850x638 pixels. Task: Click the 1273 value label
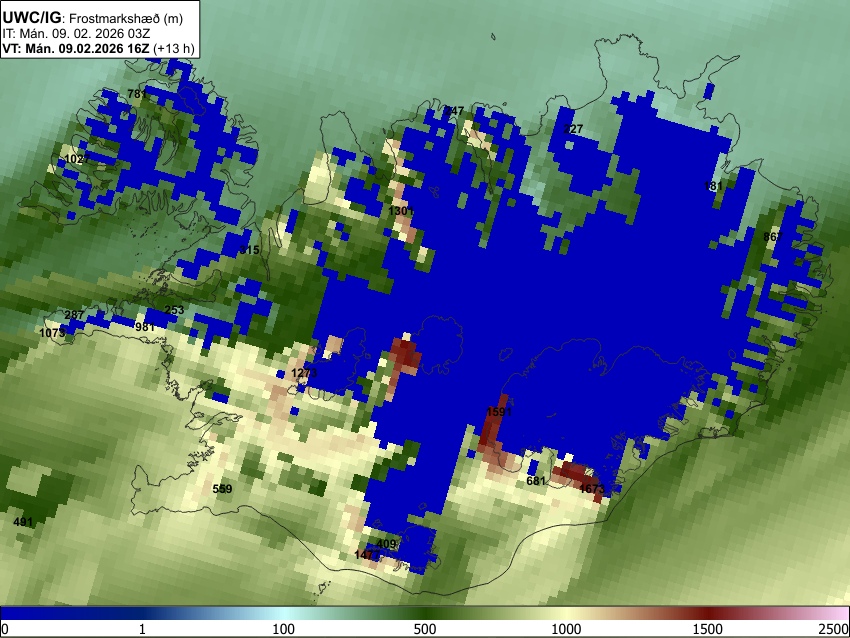pos(304,373)
